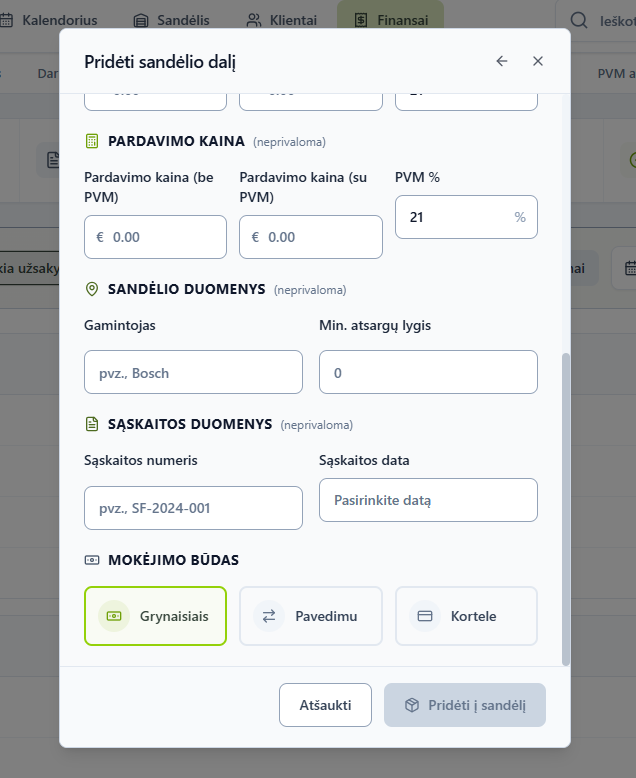Click the location pin icon by Sandėlio duomenys
The width and height of the screenshot is (636, 778).
coord(92,289)
